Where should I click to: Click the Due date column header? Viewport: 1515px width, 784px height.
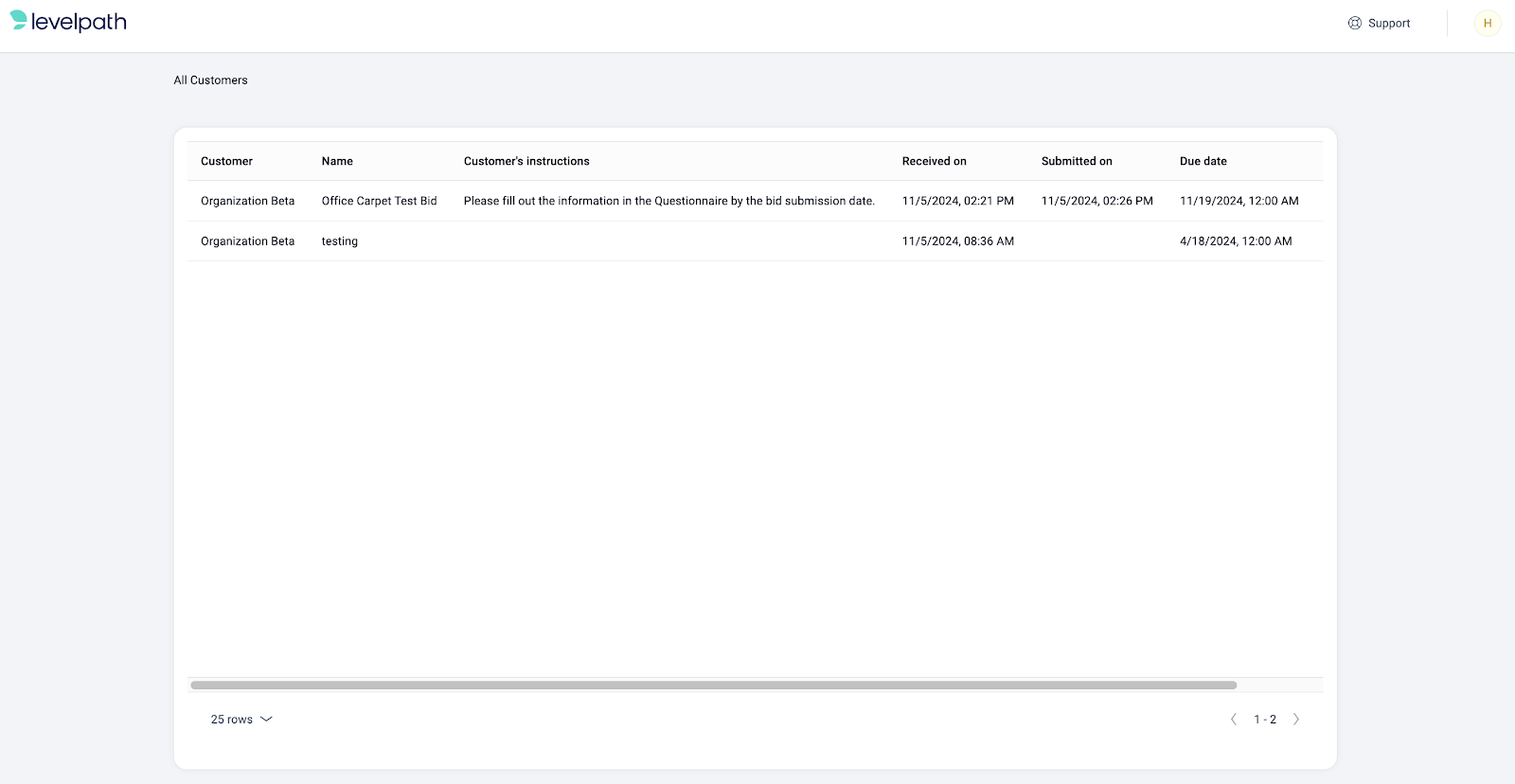[1203, 161]
